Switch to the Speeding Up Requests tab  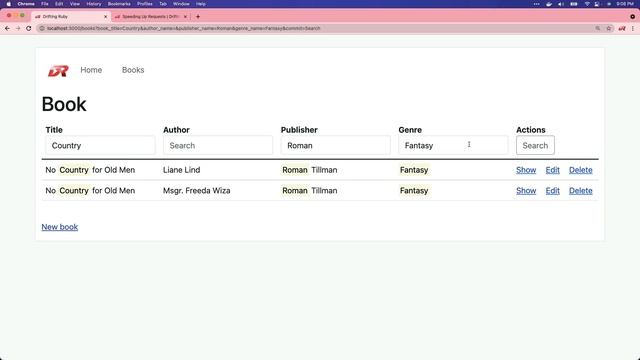click(x=151, y=17)
